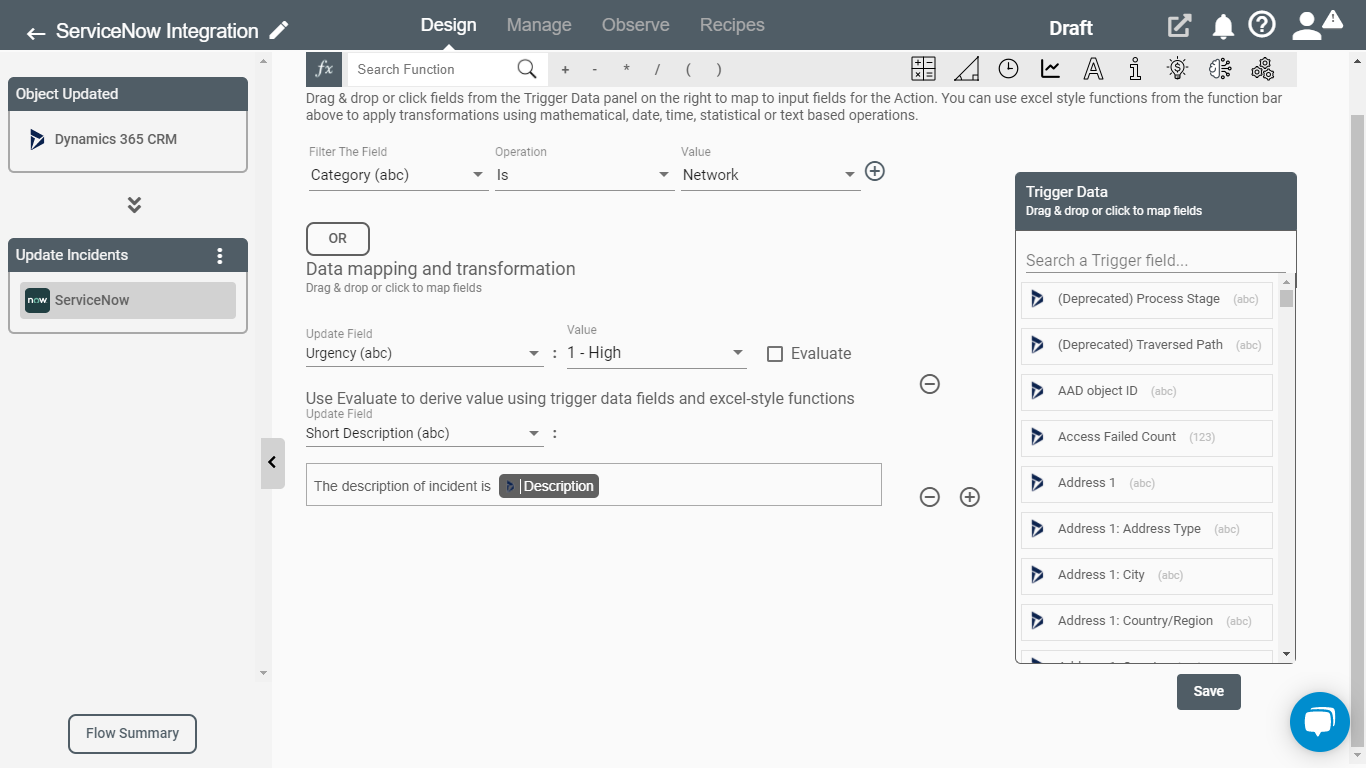The image size is (1366, 768).
Task: Open AI brain functions icon
Action: [x=1220, y=69]
